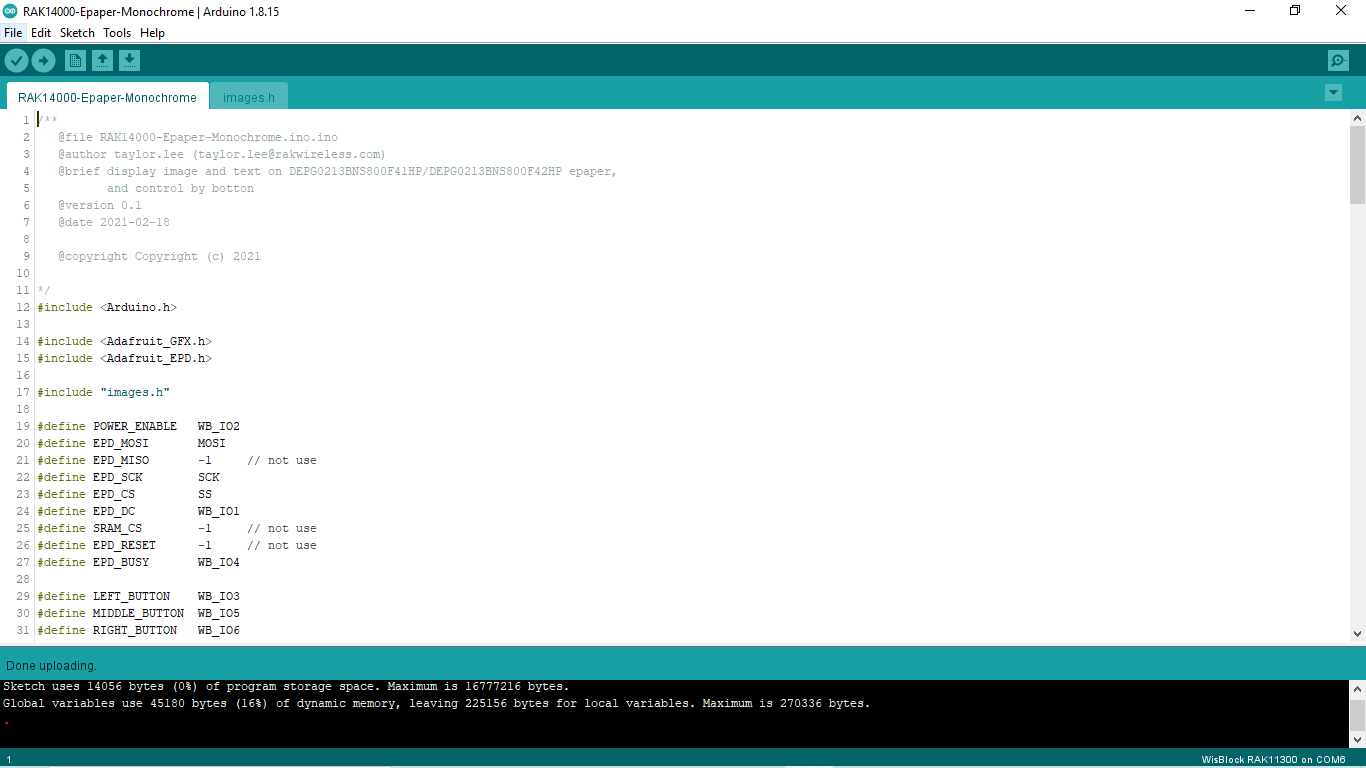Click the line number indicator '1' in the status bar
Viewport: 1366px width, 768px height.
tap(9, 760)
